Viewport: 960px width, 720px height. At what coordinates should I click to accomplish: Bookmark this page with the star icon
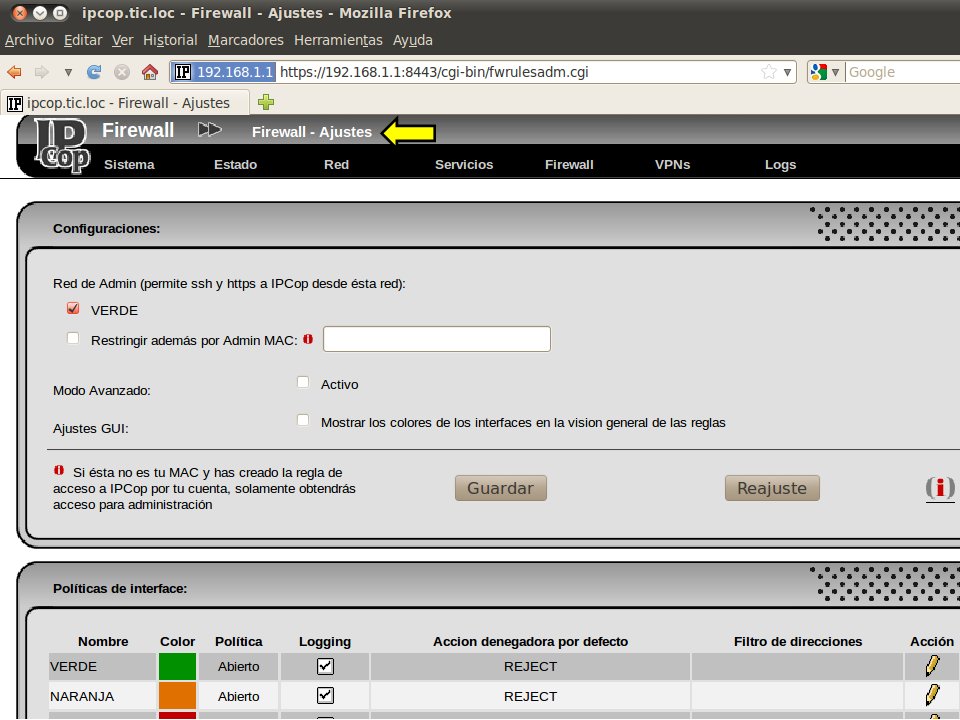(x=768, y=72)
